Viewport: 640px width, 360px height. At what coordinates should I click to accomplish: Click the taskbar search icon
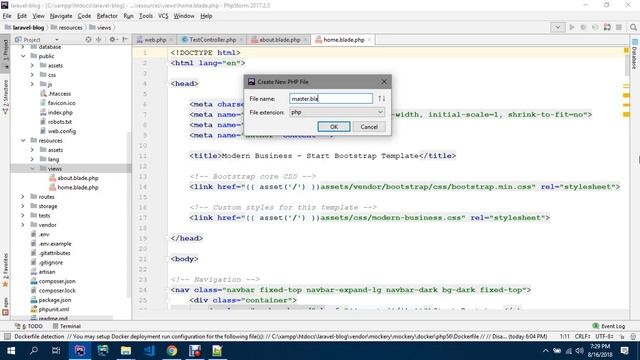34,351
